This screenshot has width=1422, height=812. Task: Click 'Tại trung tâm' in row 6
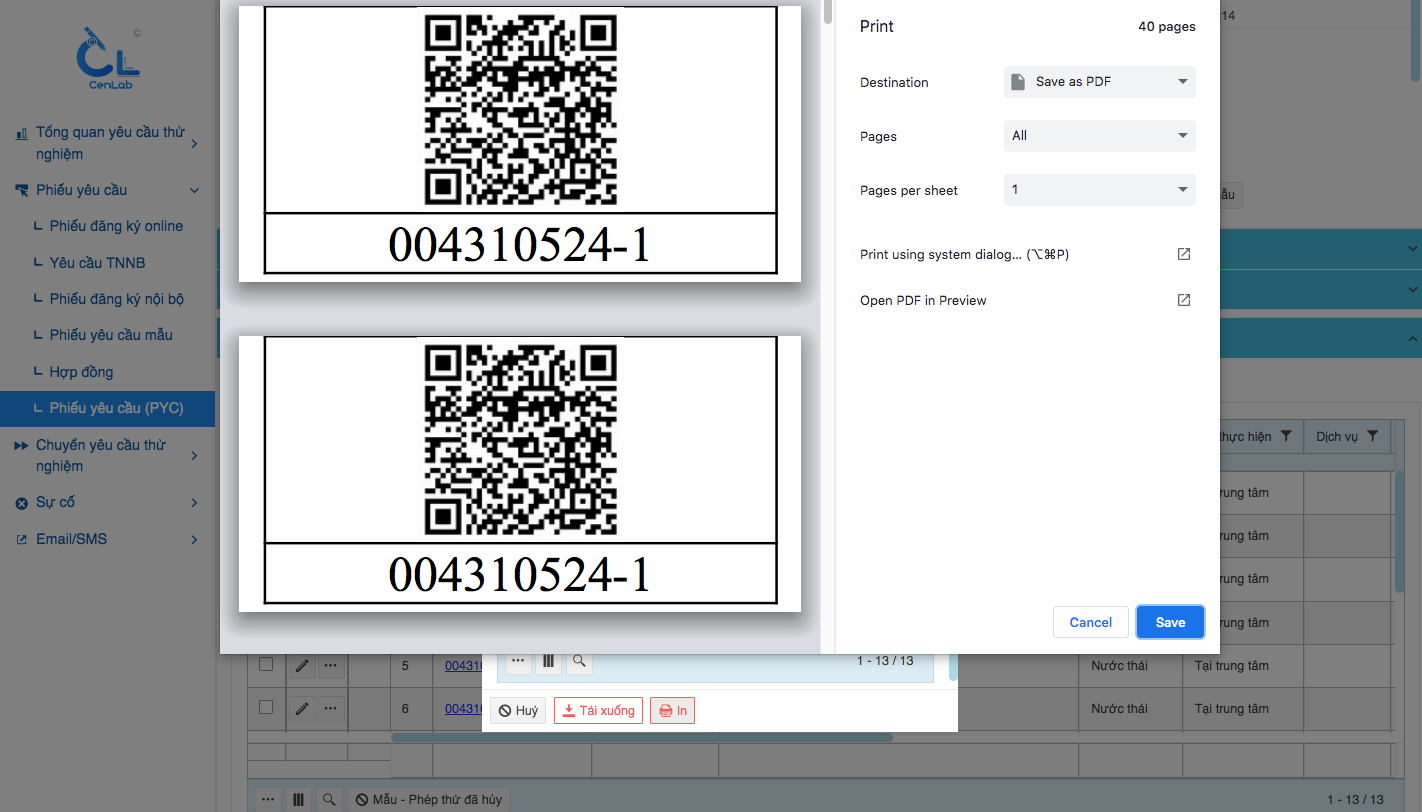pyautogui.click(x=1232, y=709)
